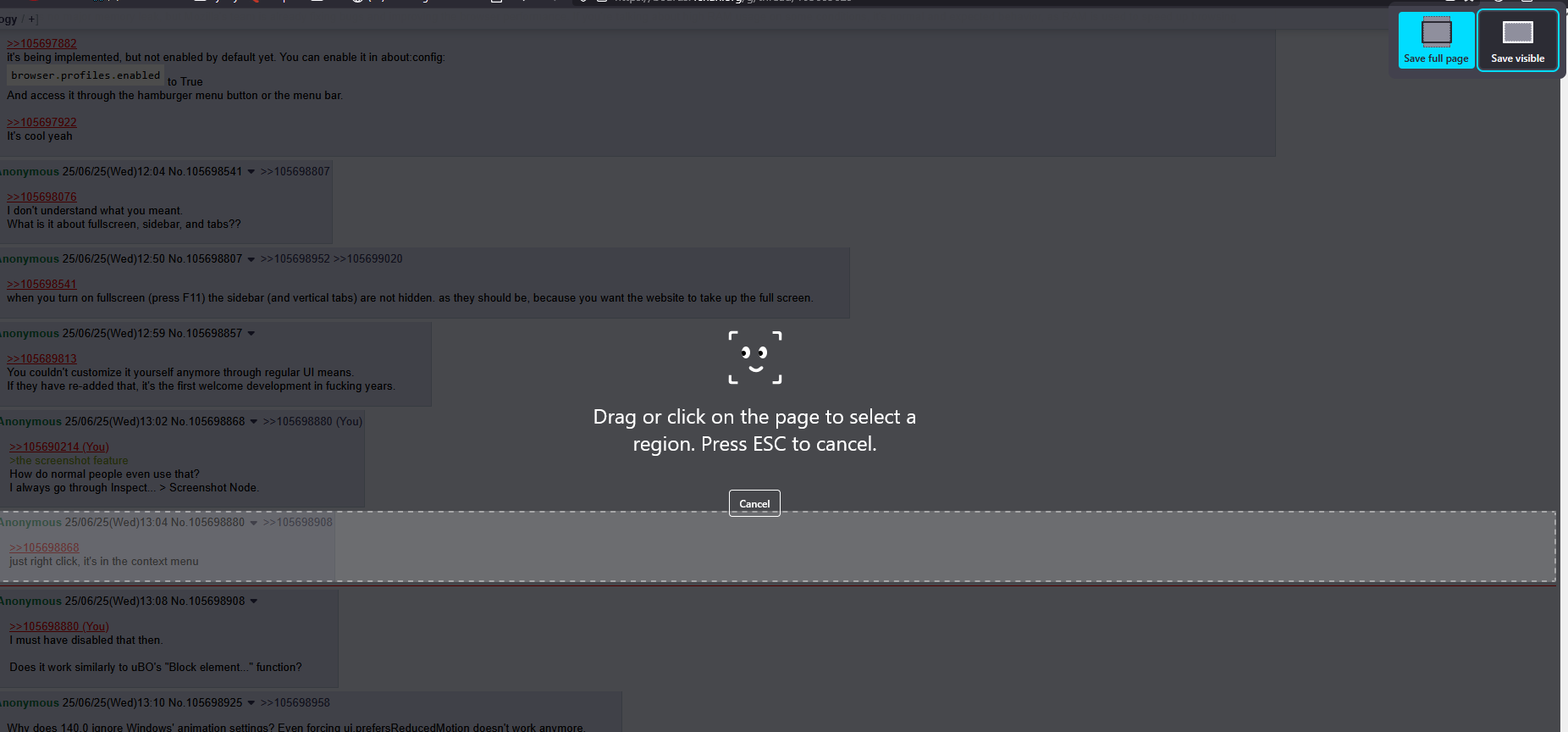Viewport: 1568px width, 732px height.
Task: Click the Save visible button
Action: point(1518,40)
